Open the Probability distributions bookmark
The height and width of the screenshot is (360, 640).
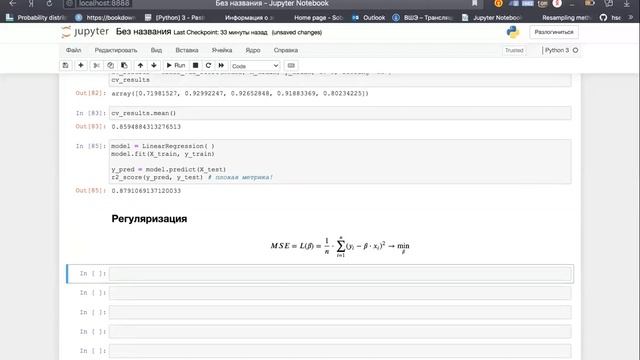click(36, 18)
